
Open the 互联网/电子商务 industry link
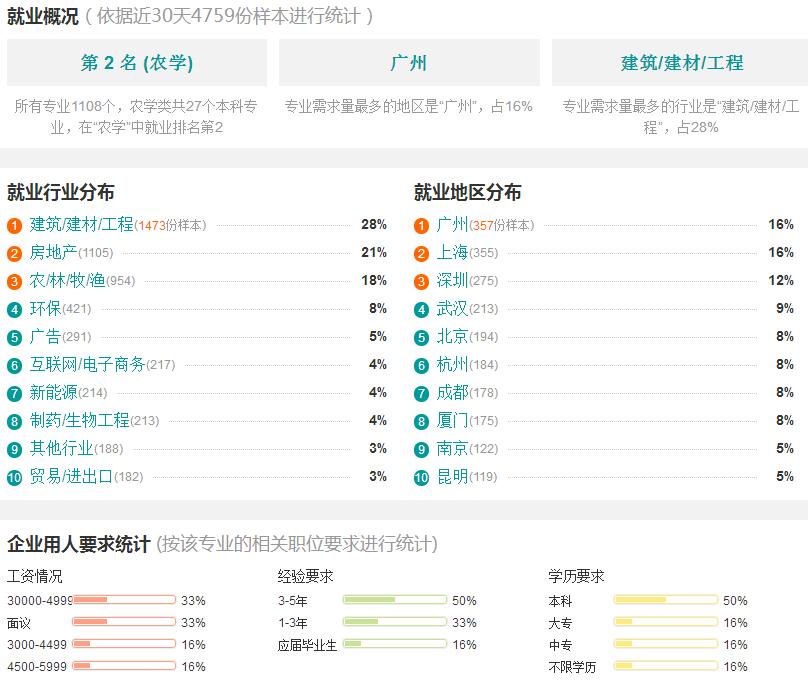87,364
